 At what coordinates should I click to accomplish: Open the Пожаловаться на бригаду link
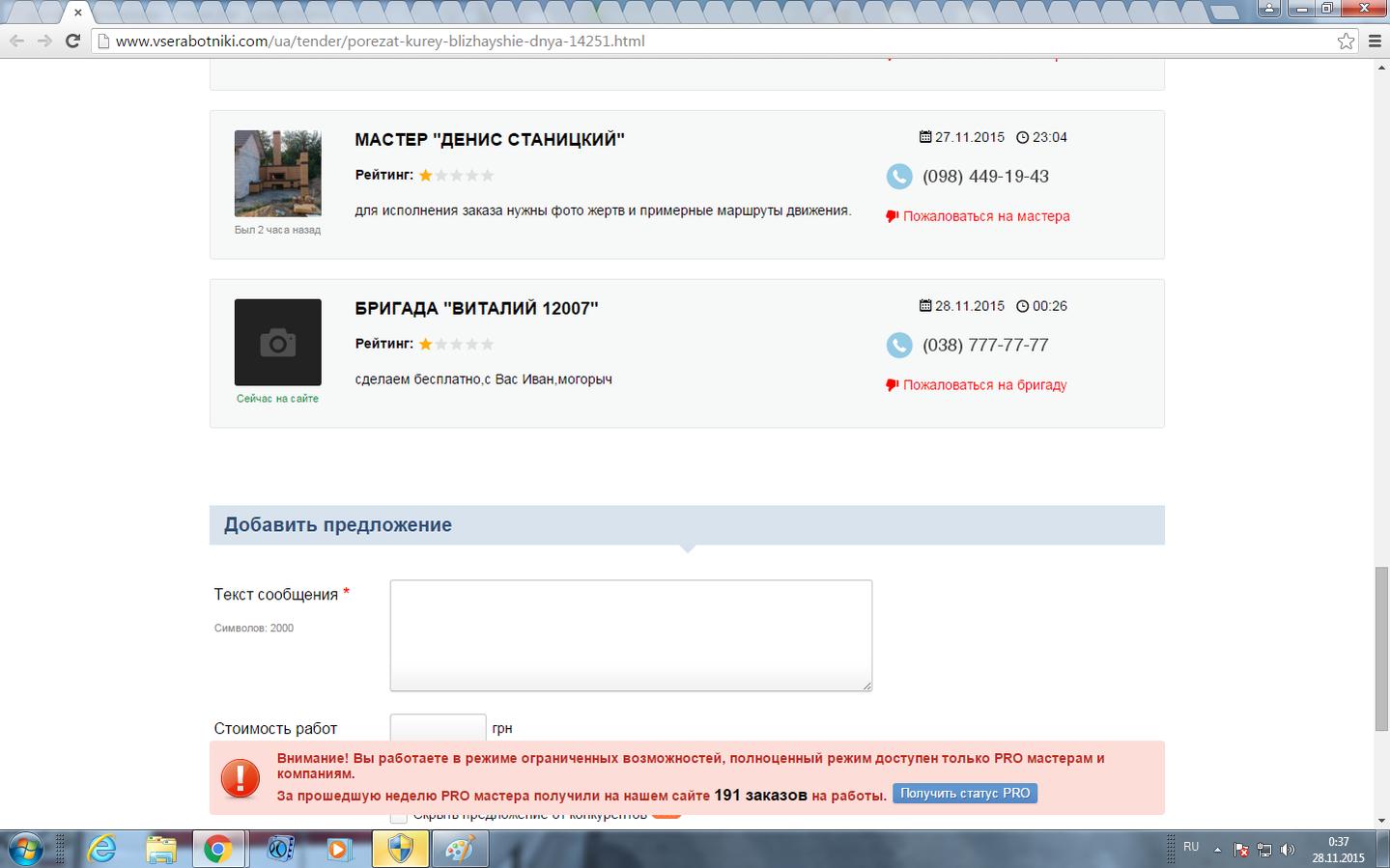pyautogui.click(x=984, y=385)
